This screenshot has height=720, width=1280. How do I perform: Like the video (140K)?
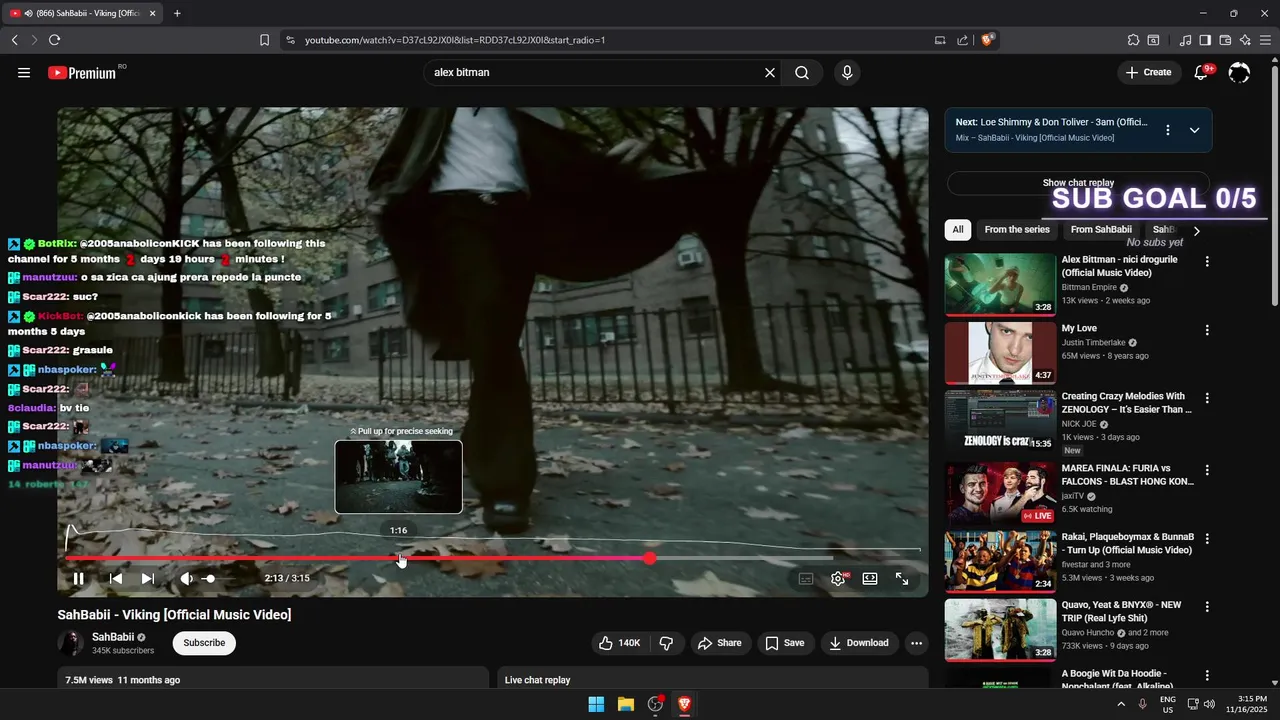click(620, 643)
